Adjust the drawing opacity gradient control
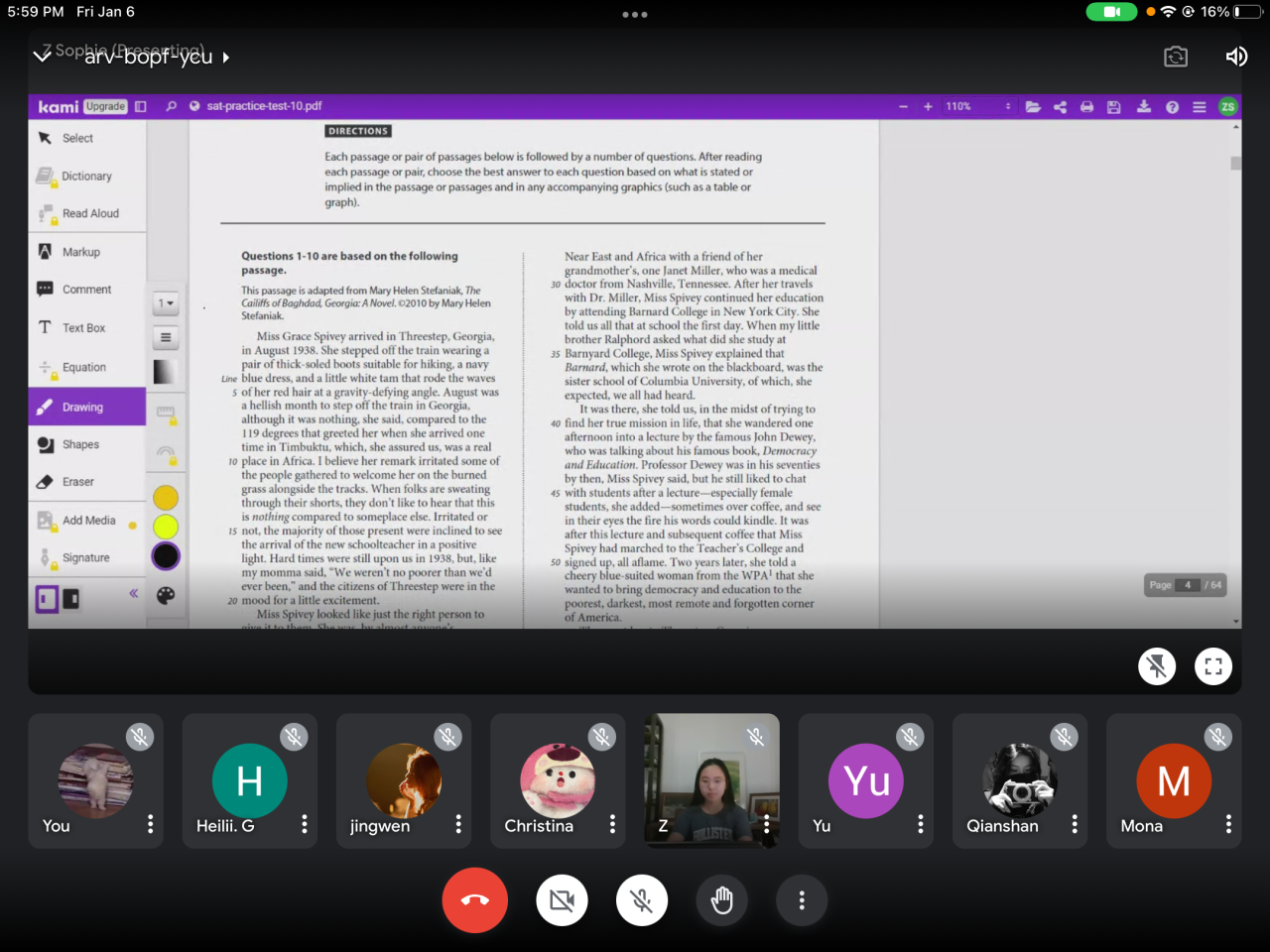The height and width of the screenshot is (952, 1270). [166, 372]
